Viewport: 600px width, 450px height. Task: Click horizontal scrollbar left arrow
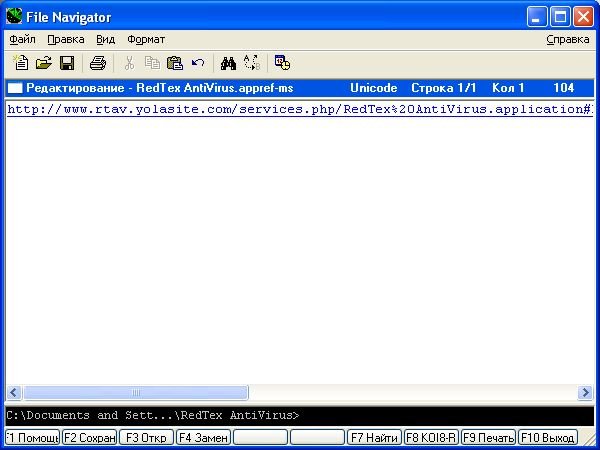14,393
